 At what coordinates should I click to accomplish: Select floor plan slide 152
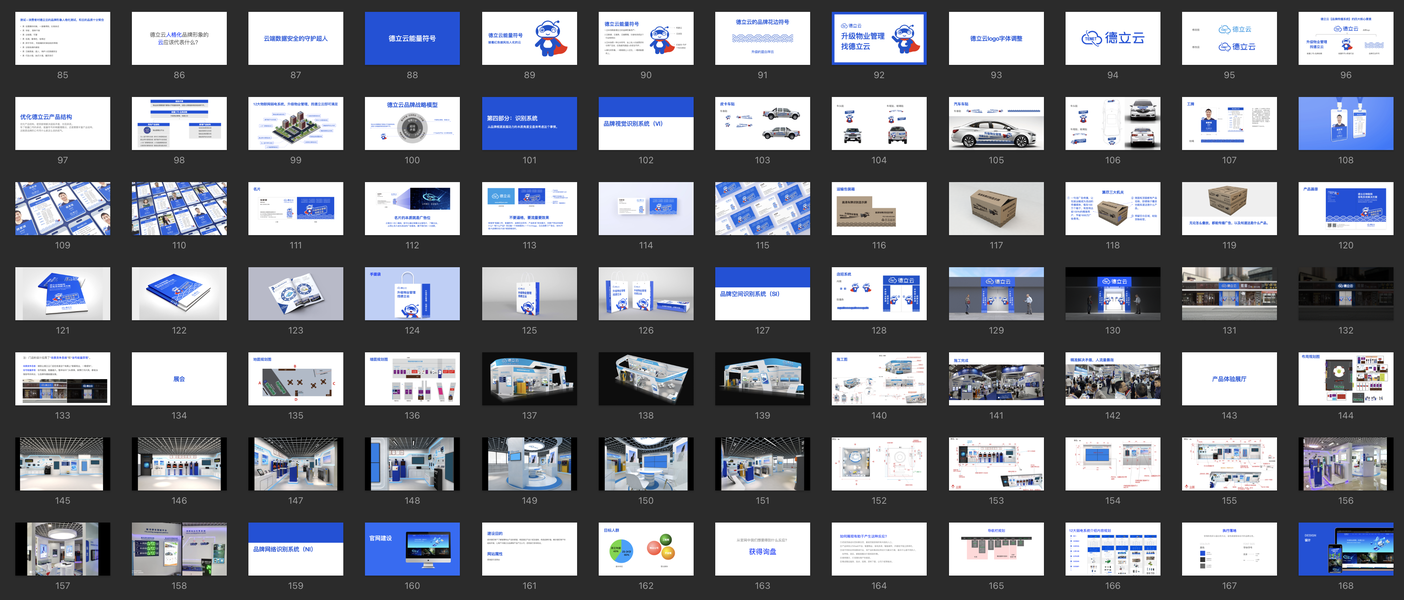coord(879,464)
